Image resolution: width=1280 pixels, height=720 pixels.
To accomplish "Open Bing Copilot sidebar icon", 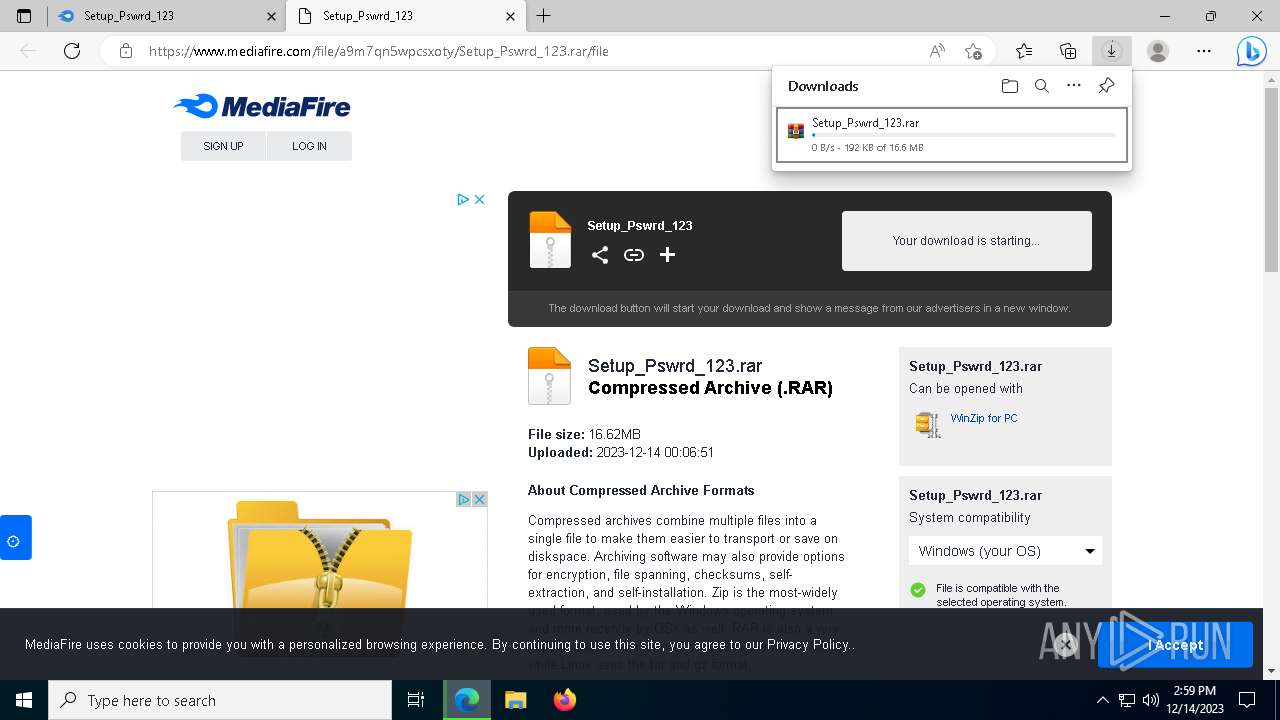I will [1252, 51].
